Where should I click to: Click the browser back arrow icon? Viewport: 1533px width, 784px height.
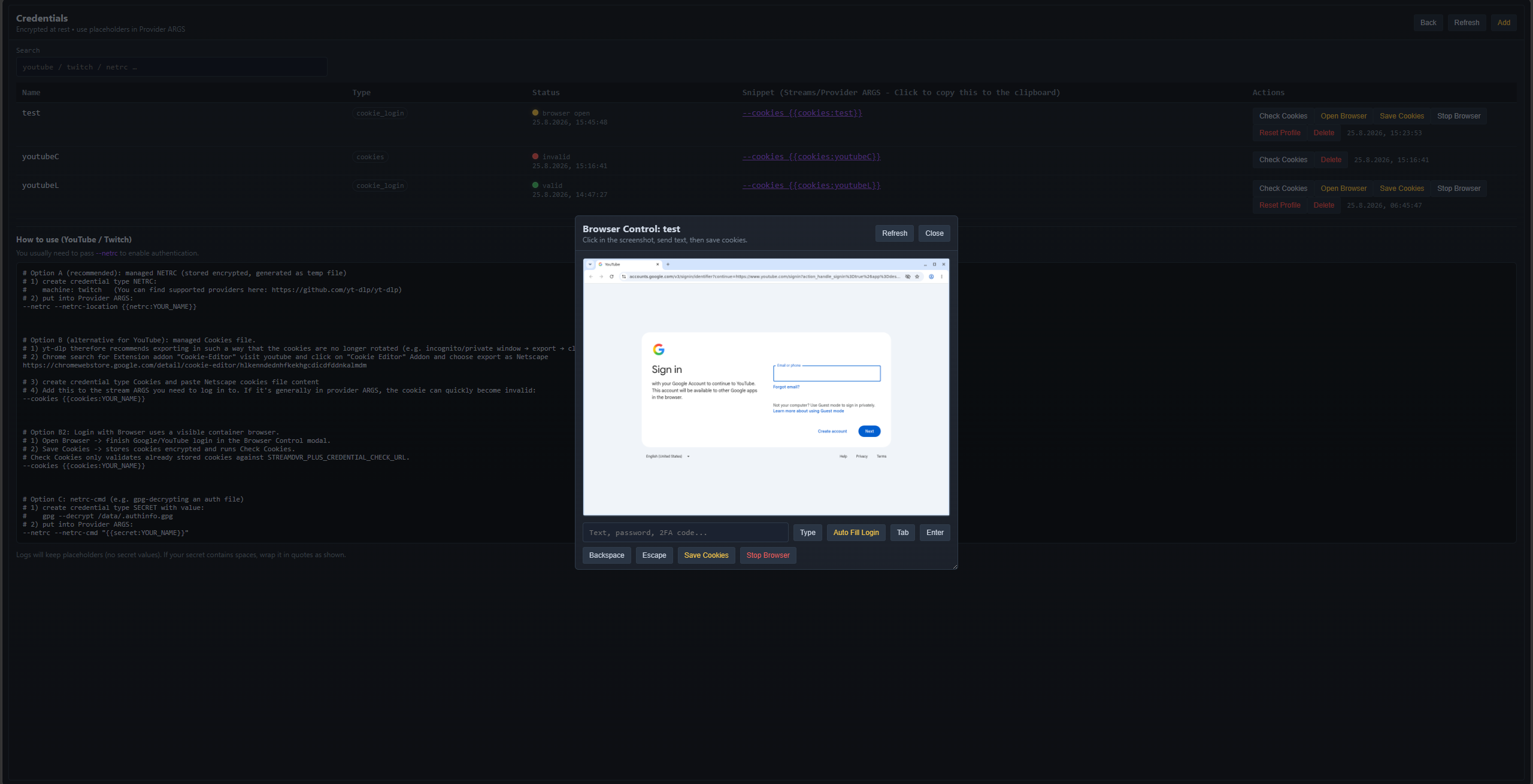click(591, 276)
